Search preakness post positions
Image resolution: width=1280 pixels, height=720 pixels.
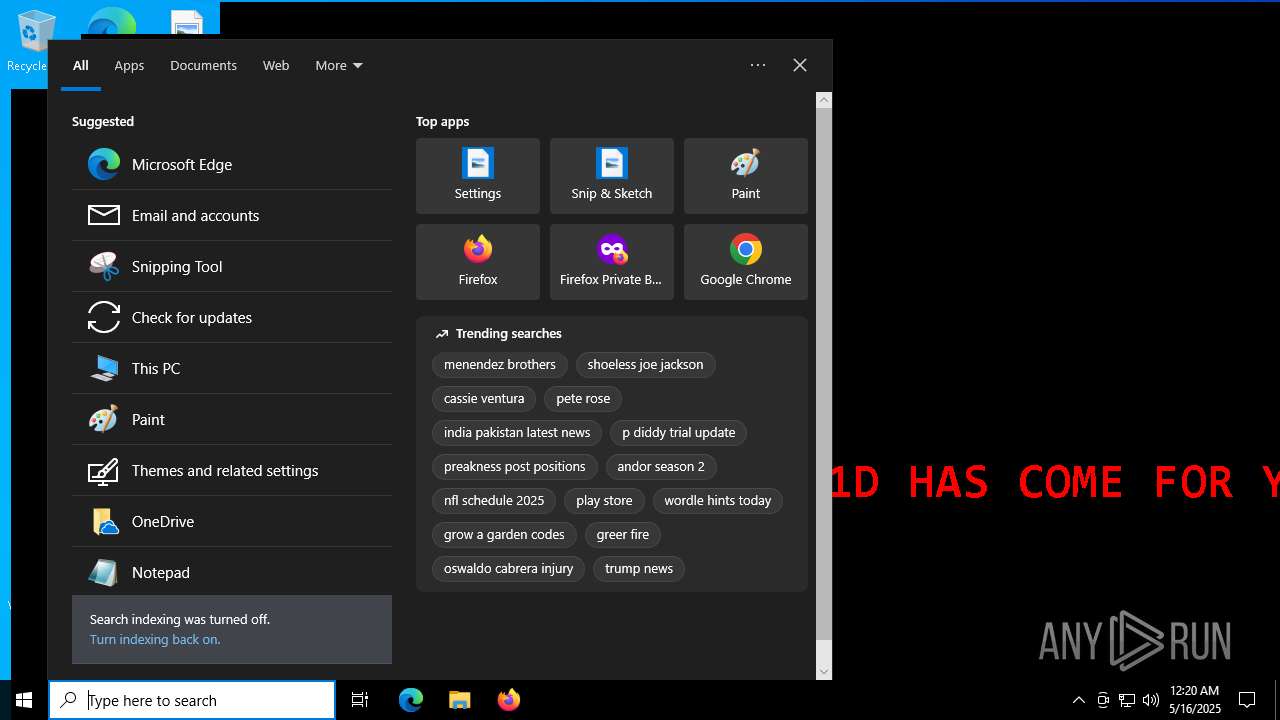(x=515, y=467)
